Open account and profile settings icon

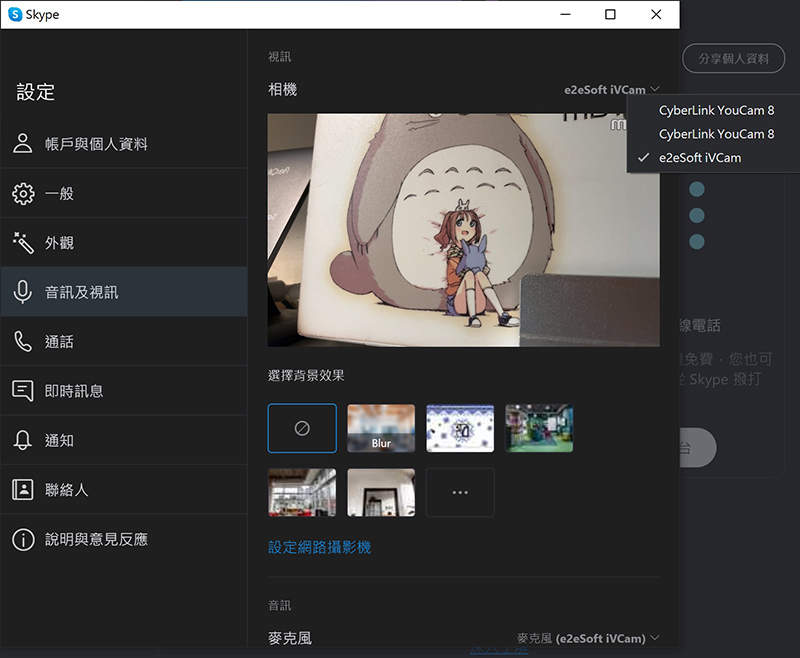coord(23,143)
